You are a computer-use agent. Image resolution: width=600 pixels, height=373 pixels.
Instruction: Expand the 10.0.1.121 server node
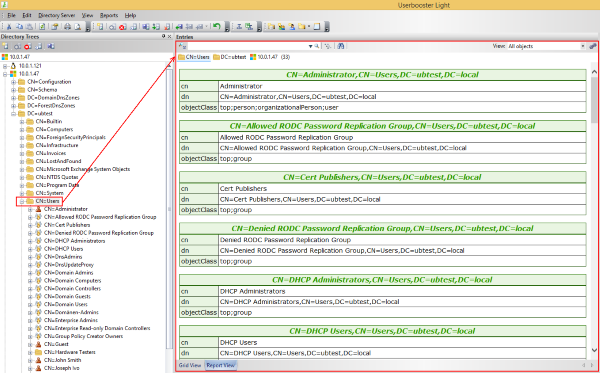(x=5, y=66)
